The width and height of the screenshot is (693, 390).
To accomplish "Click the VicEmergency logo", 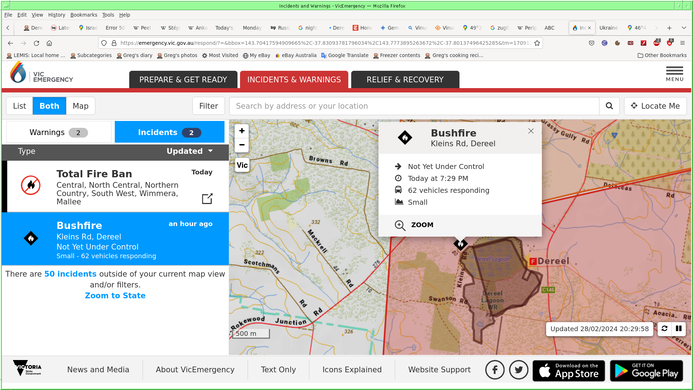I will 42,73.
